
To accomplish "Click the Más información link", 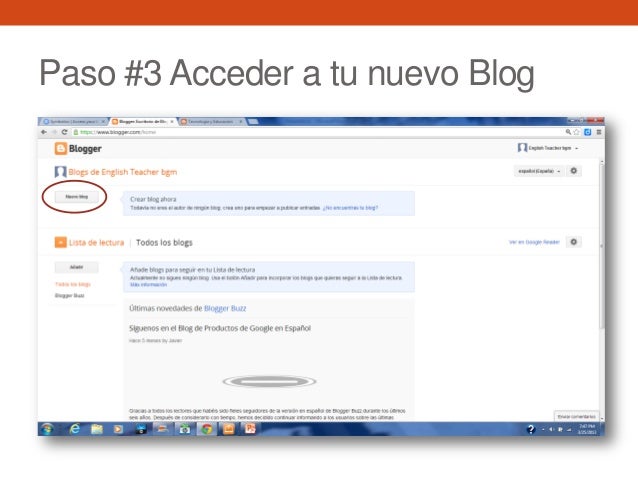I will point(149,285).
